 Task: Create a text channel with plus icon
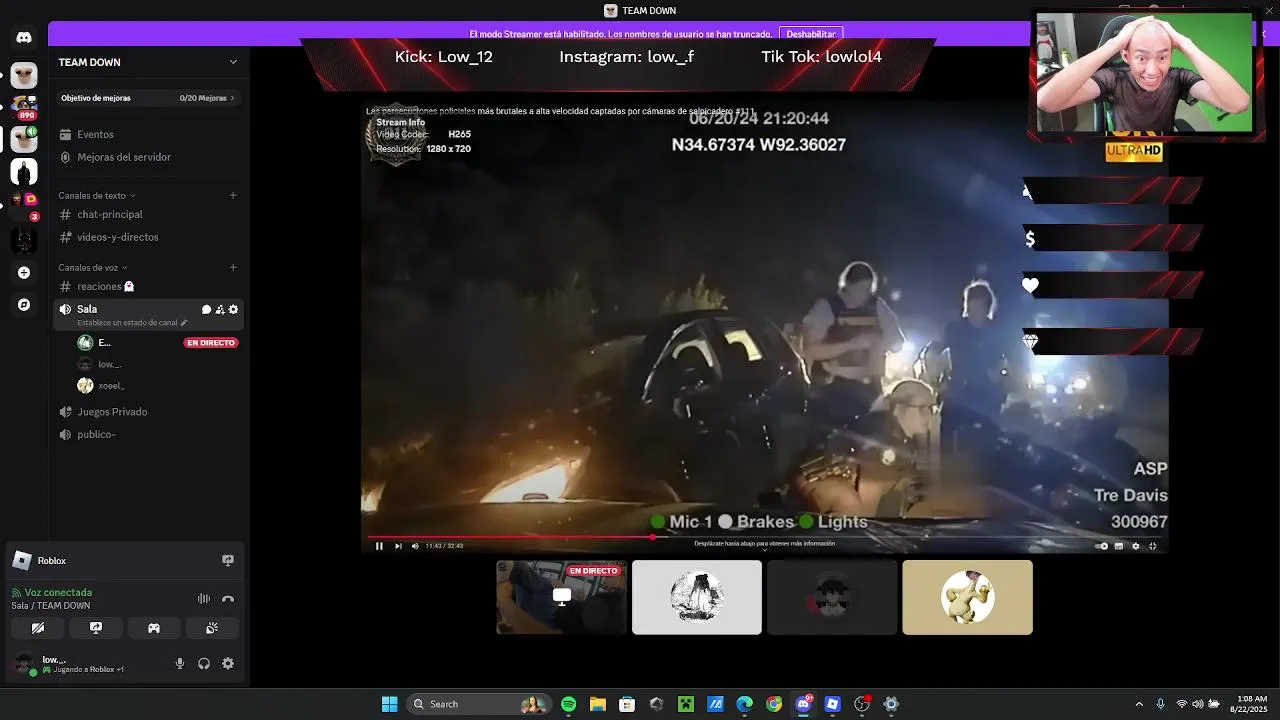[233, 196]
